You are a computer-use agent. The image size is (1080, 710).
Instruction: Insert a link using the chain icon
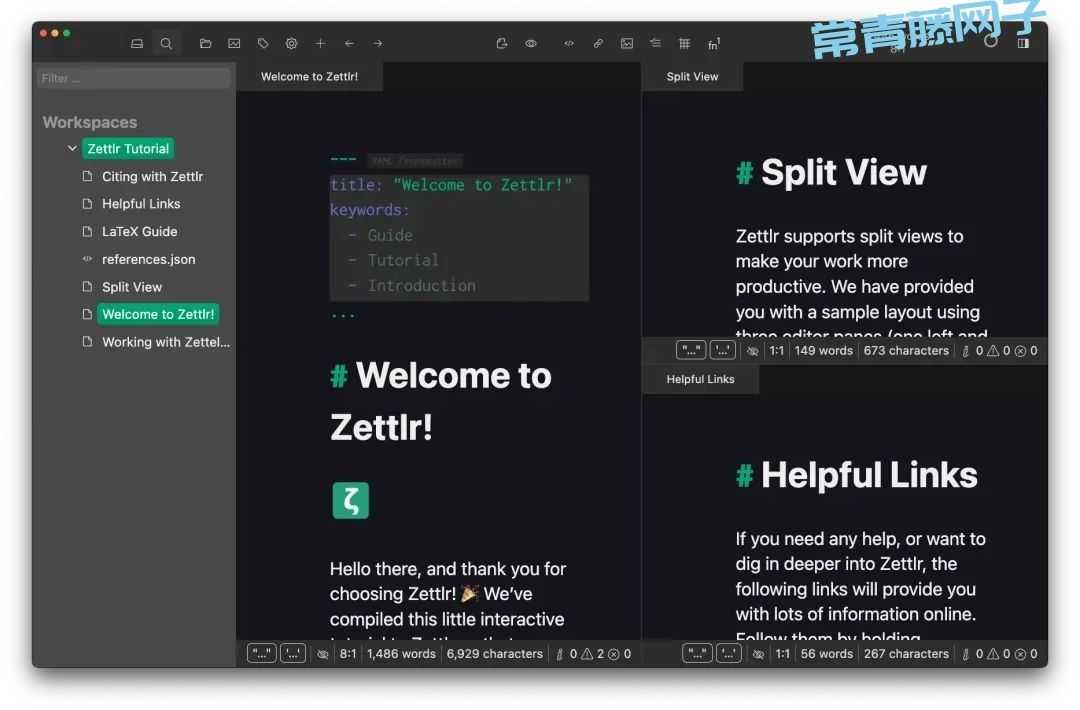coord(598,43)
